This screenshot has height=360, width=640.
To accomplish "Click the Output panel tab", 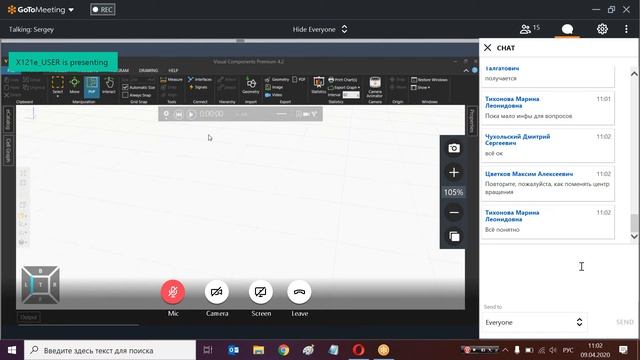I will click(29, 317).
